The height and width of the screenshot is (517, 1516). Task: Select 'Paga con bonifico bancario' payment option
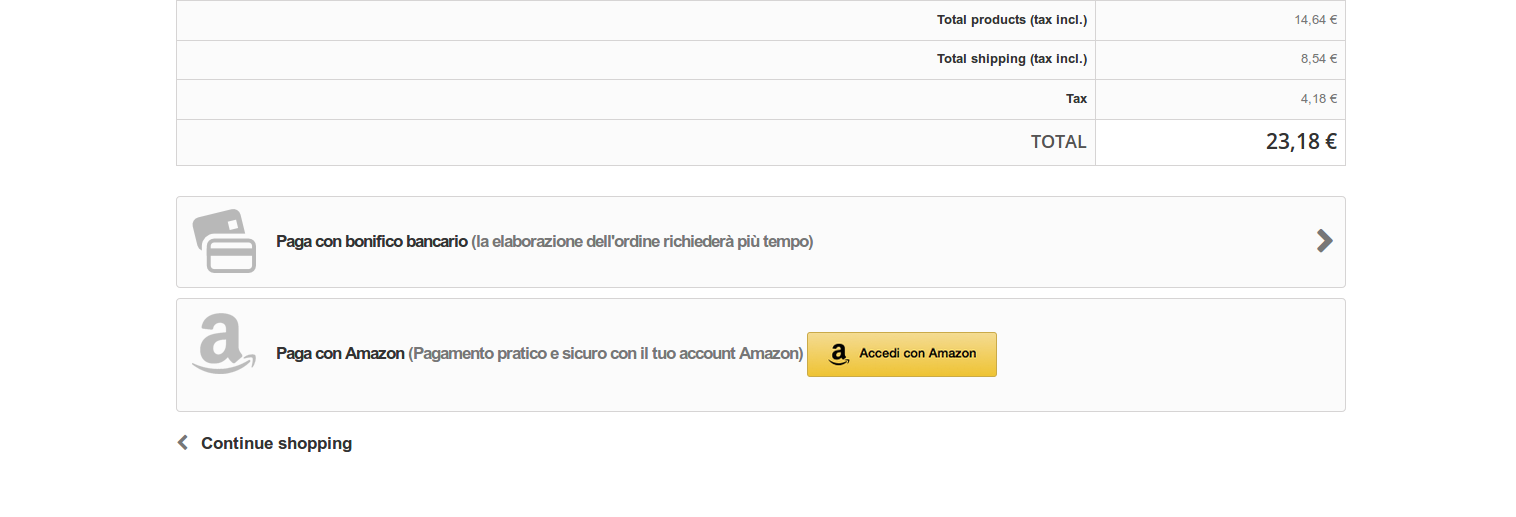(372, 242)
